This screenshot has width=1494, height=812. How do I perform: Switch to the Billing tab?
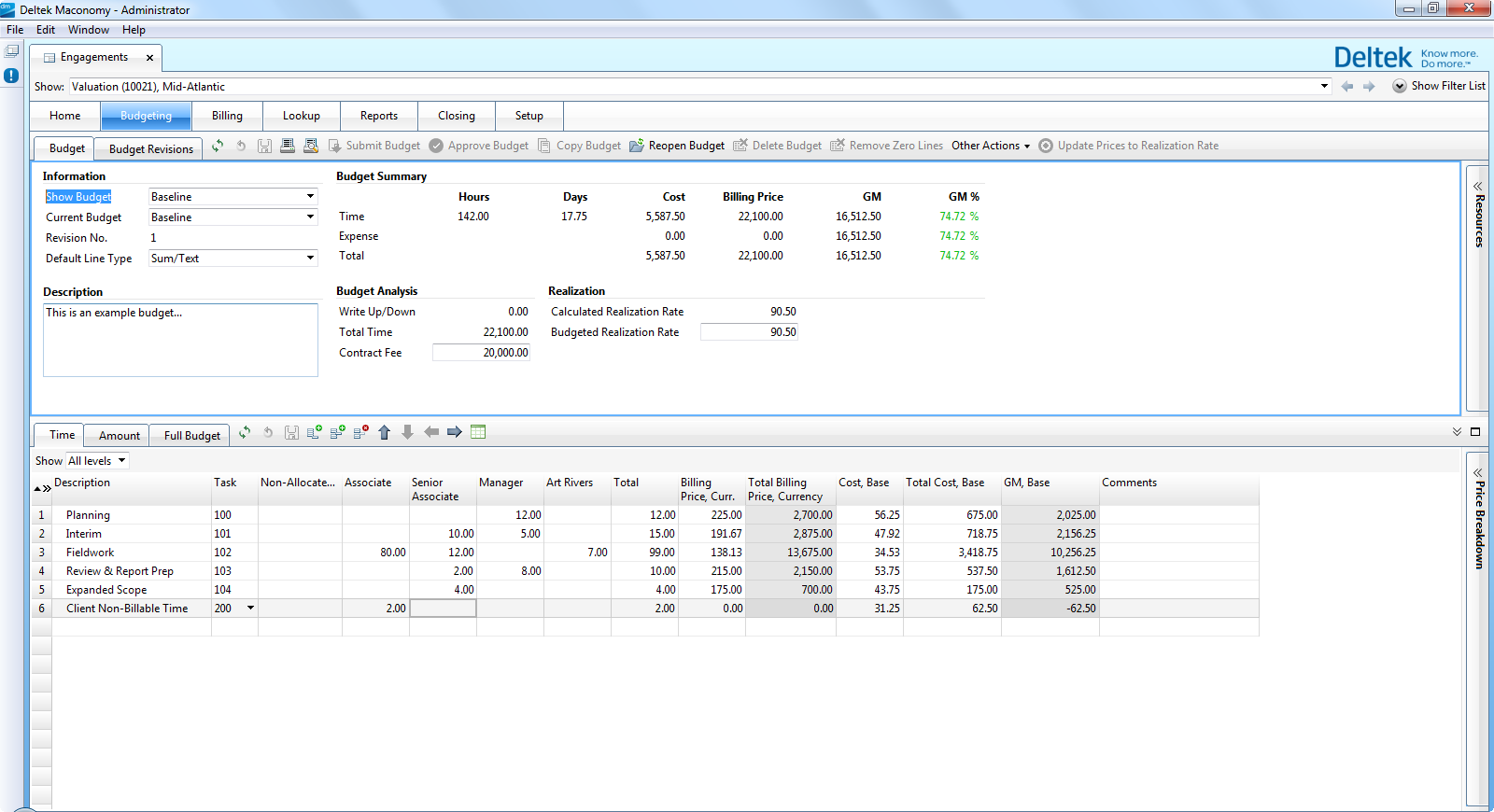pos(227,116)
